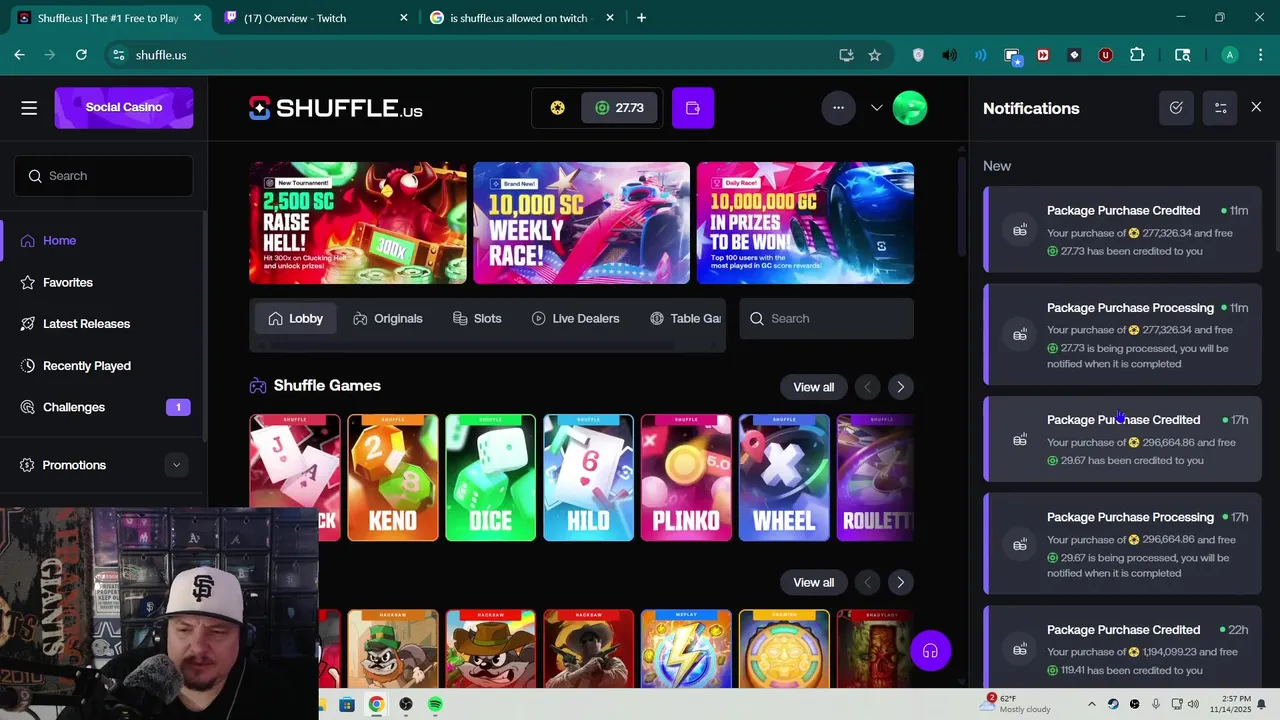Expand the Promotions section chevron
This screenshot has height=720, width=1280.
(176, 465)
